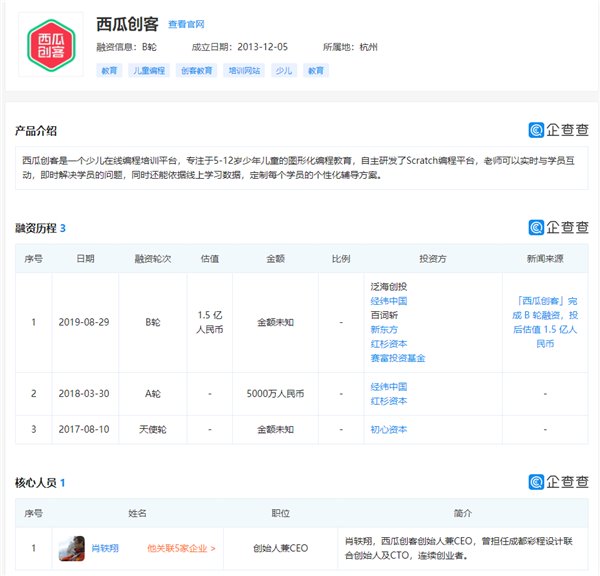Click the first 教育 tag before 儿童编程

(109, 70)
